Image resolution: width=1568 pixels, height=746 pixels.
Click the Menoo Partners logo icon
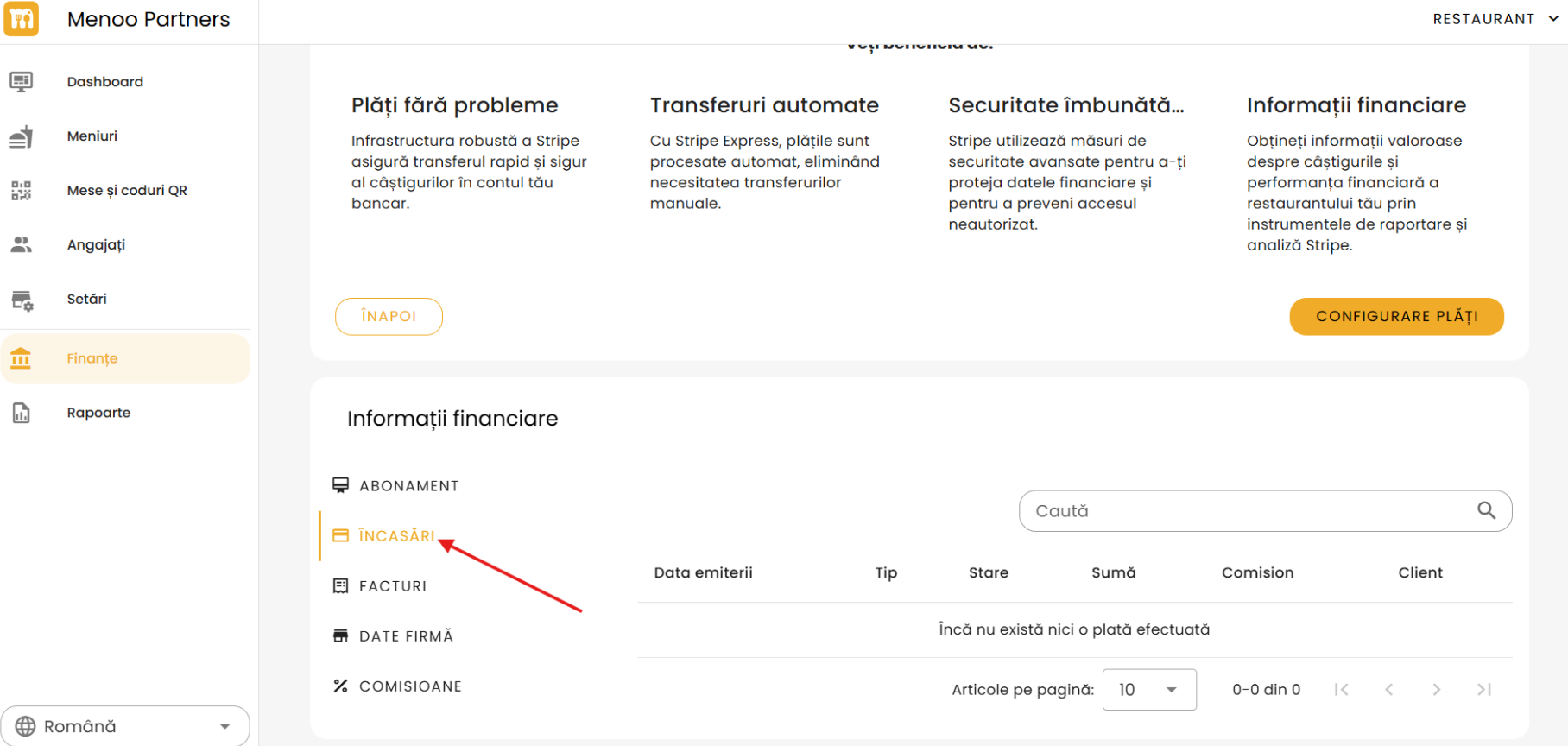tap(22, 19)
